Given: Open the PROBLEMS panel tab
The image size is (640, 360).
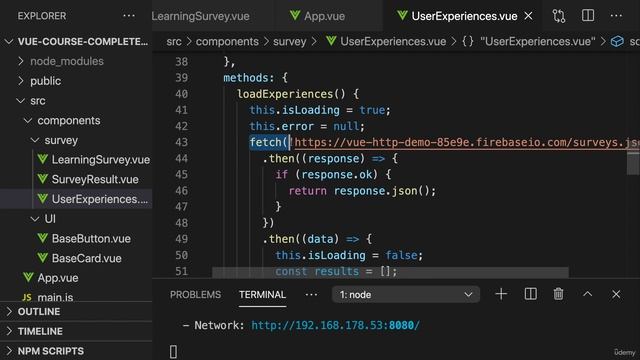Looking at the screenshot, I should tap(196, 295).
